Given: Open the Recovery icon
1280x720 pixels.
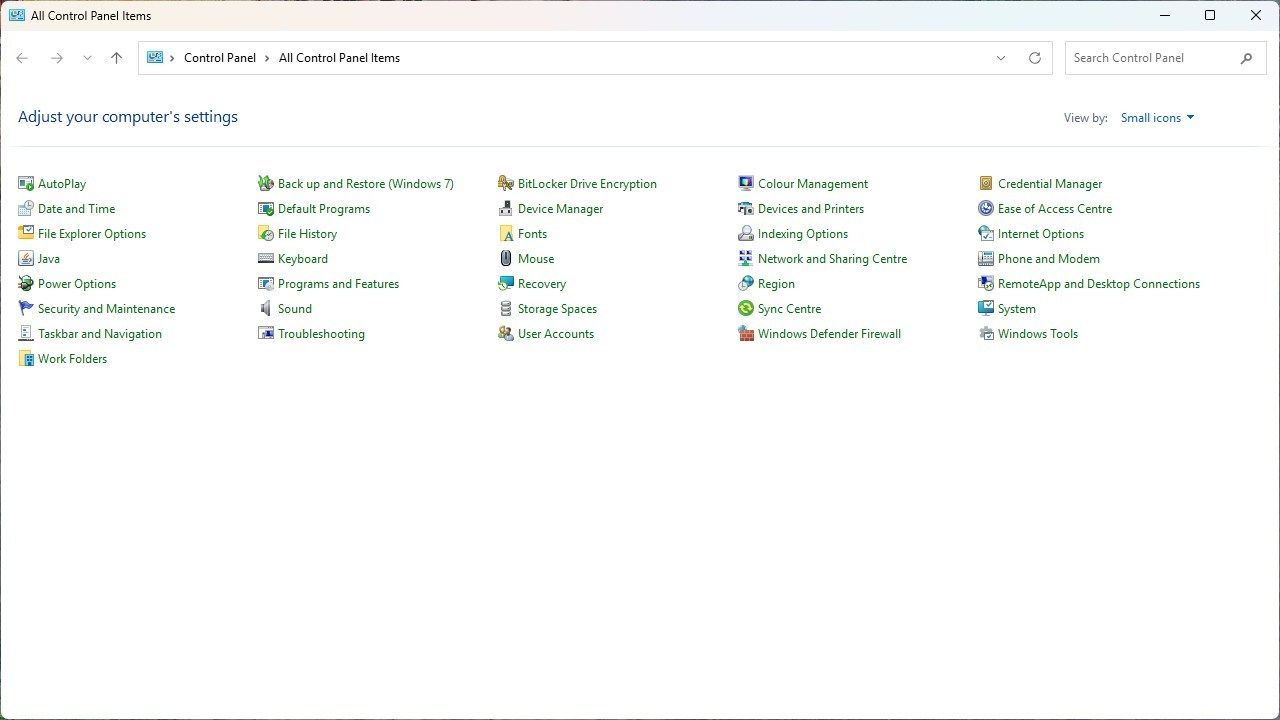Looking at the screenshot, I should coord(506,284).
